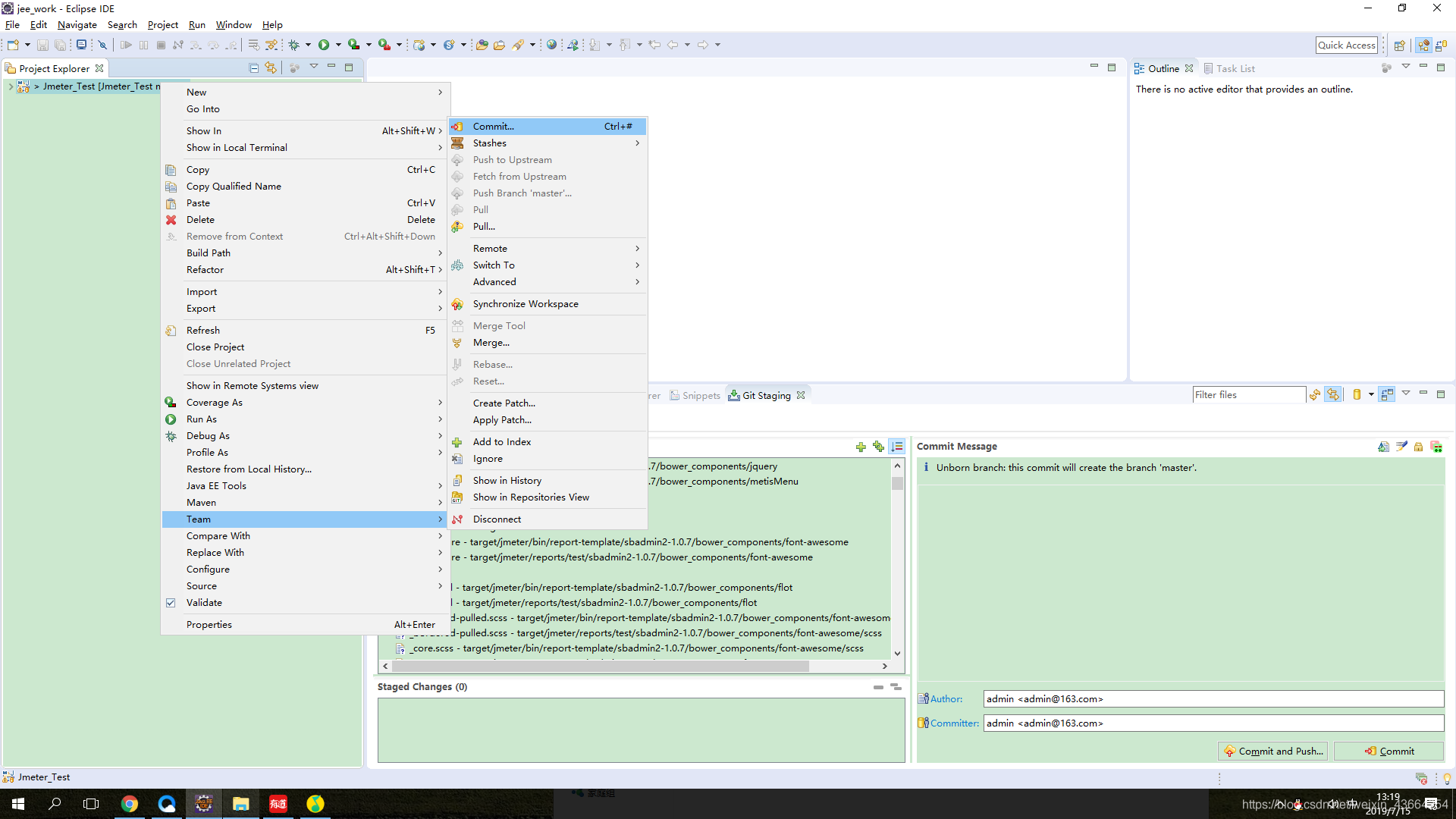The width and height of the screenshot is (1456, 819).
Task: Click the Add selected files to index plus icon
Action: click(x=861, y=447)
